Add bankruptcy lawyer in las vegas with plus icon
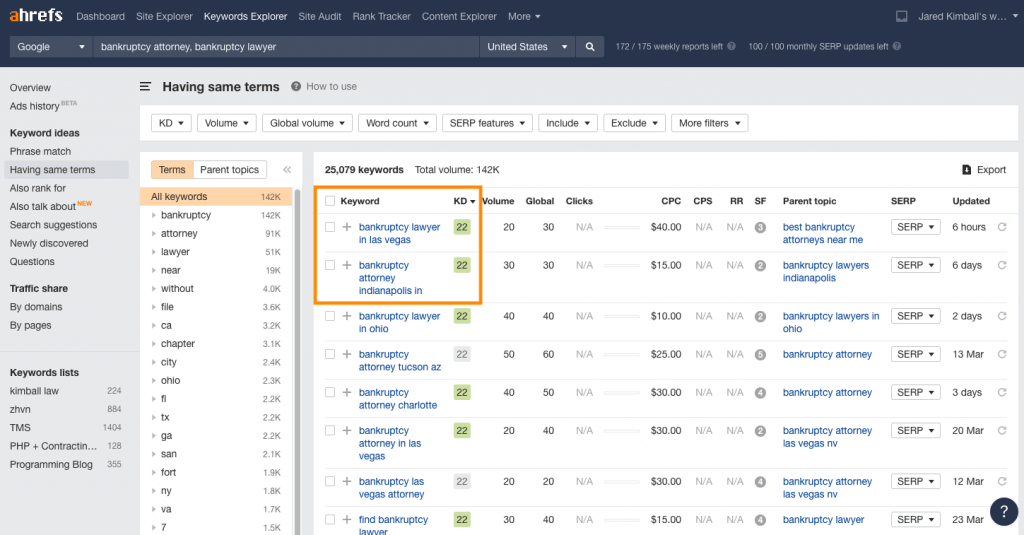 [347, 227]
